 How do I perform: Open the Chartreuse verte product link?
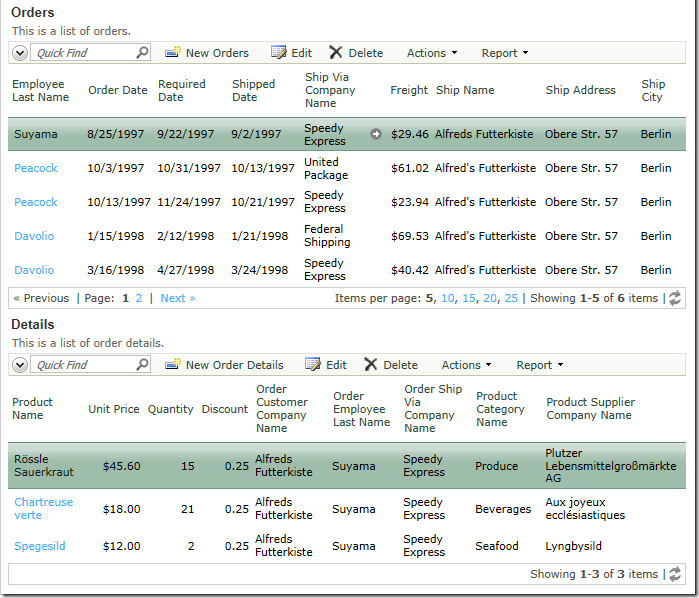(43, 508)
